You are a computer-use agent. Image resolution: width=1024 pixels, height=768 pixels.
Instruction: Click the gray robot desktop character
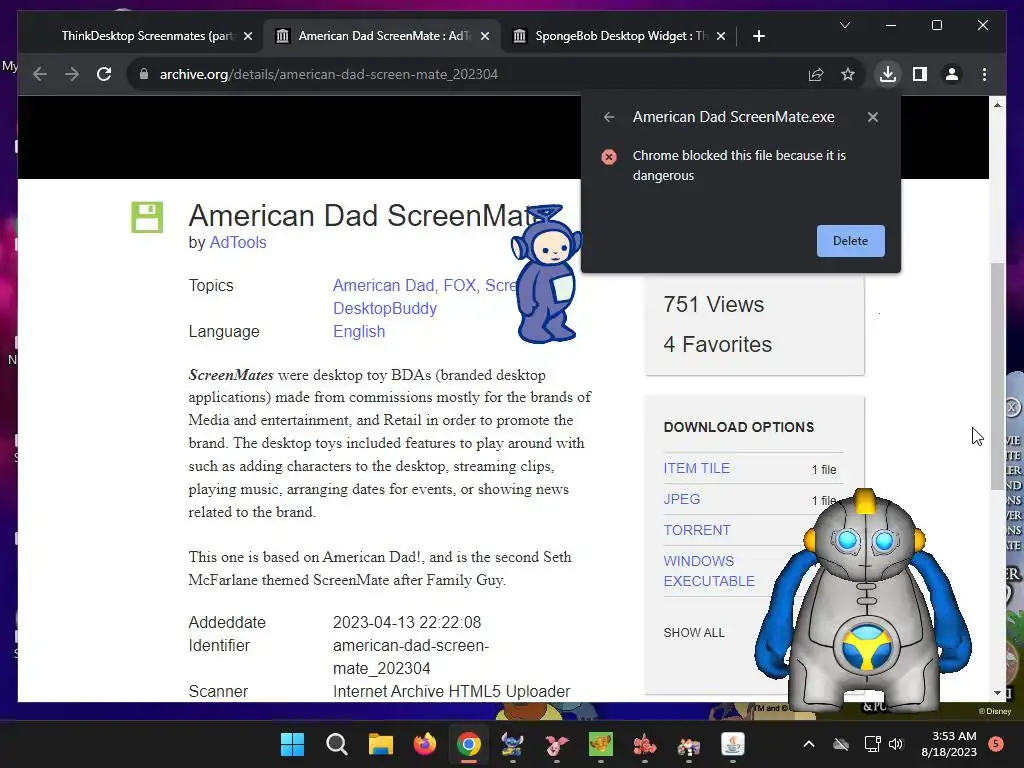click(x=863, y=601)
